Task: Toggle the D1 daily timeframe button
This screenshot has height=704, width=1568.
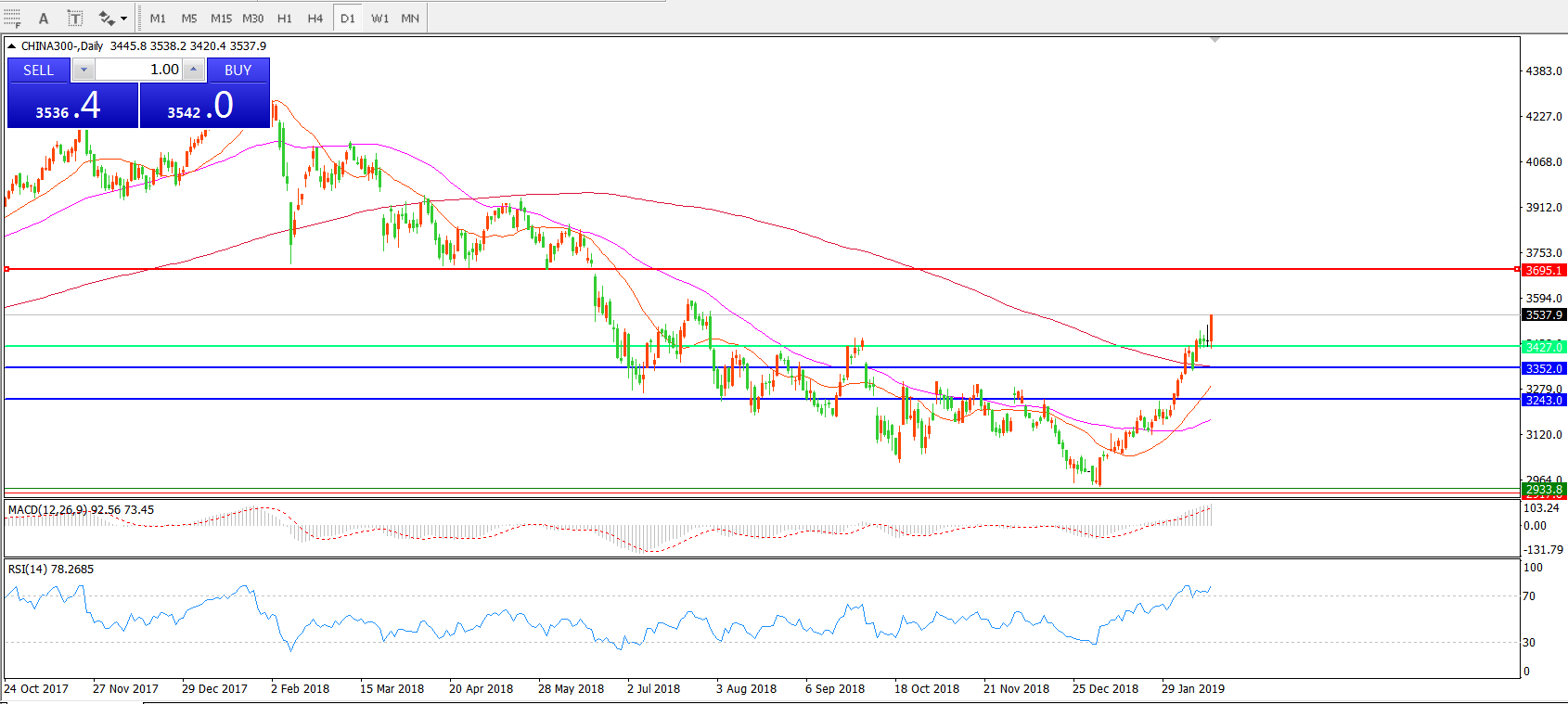Action: pyautogui.click(x=347, y=19)
